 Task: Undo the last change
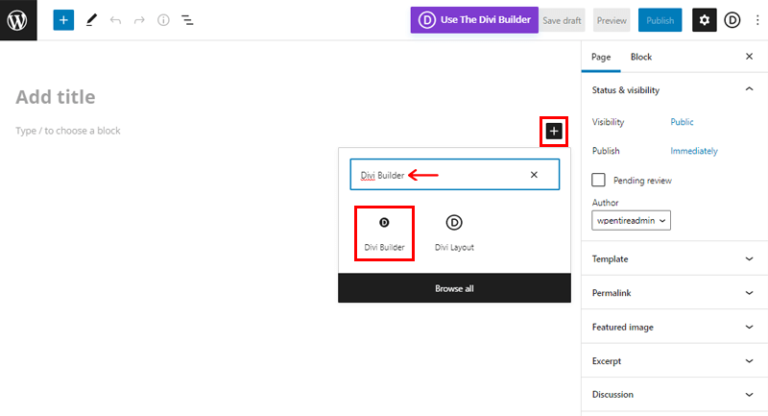[115, 20]
